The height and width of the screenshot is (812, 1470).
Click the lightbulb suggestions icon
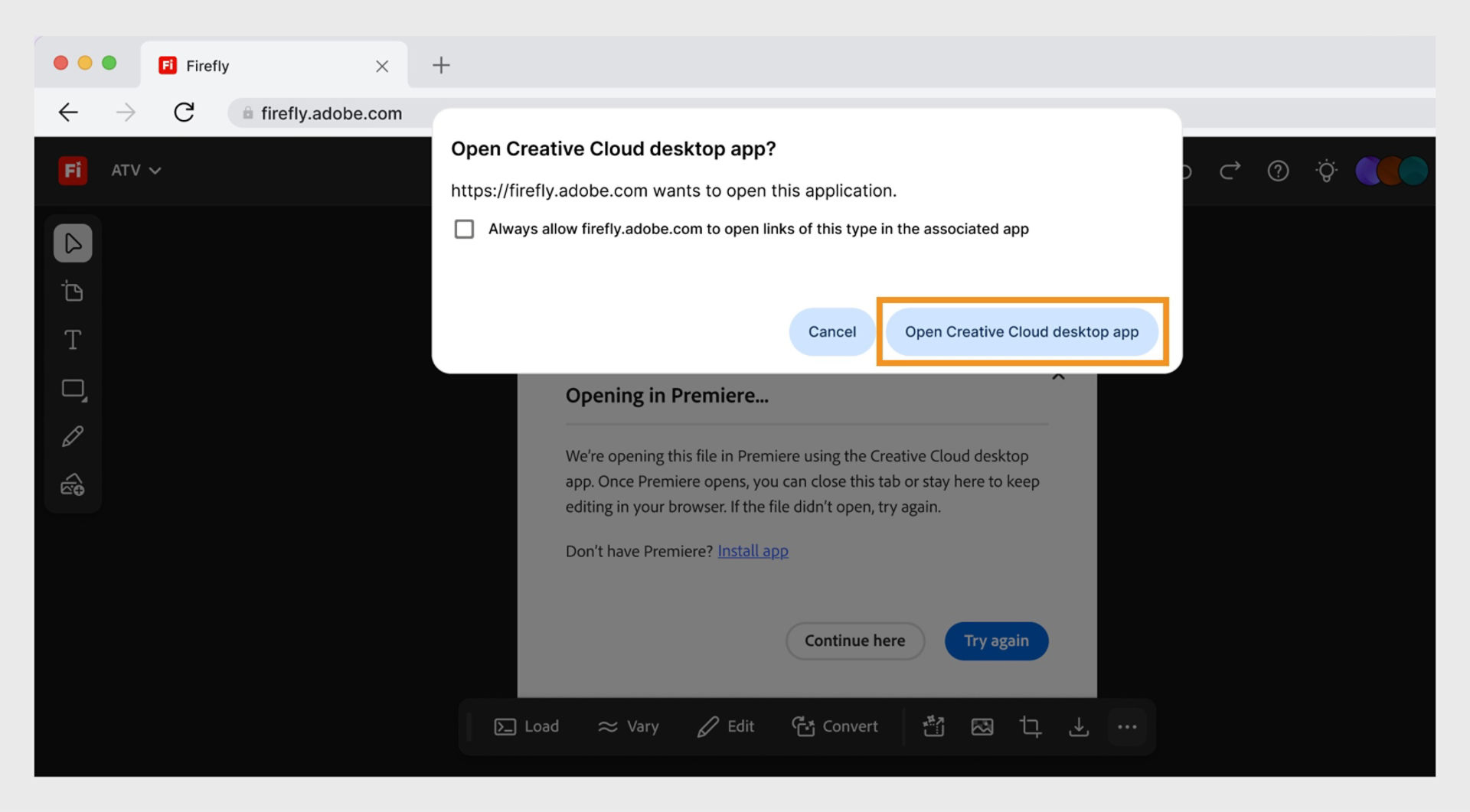(1327, 171)
